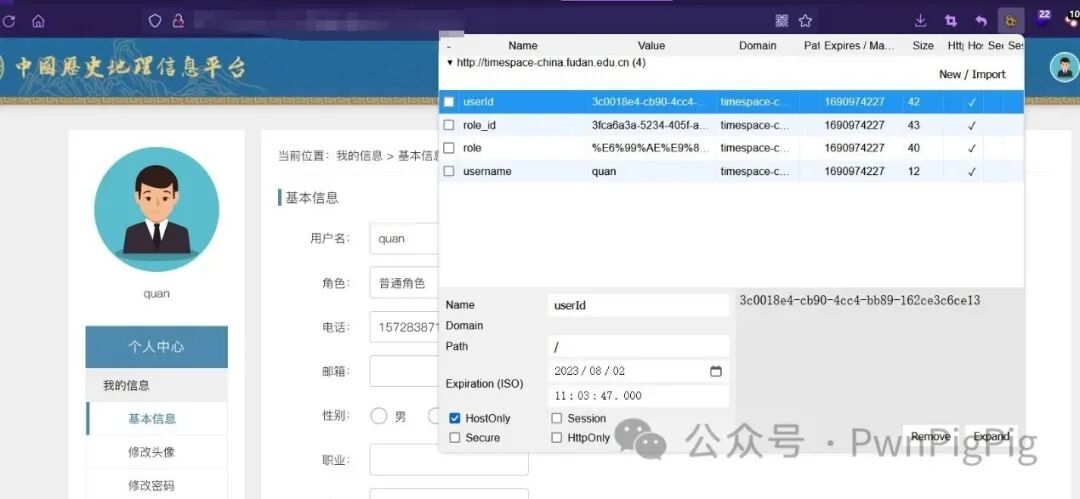
Task: Open the calendar picker in expiration date field
Action: click(716, 371)
